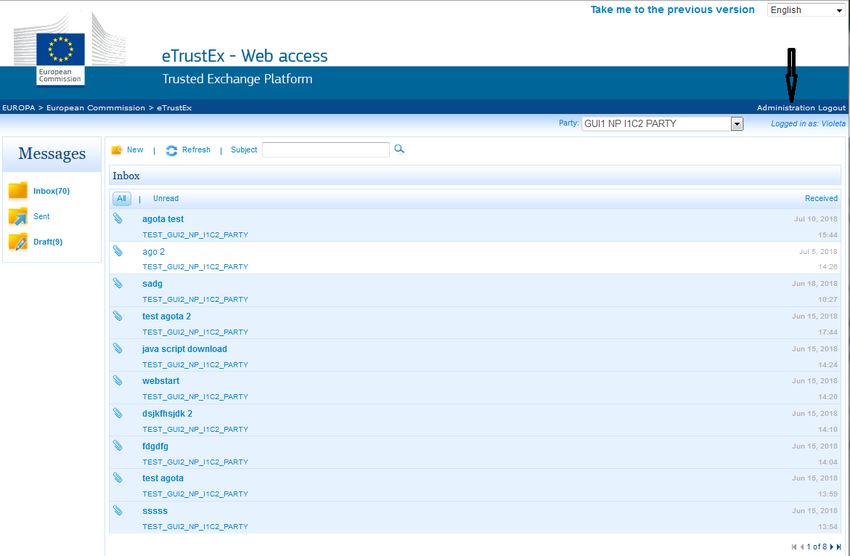
Task: Open Draft(9) folder link
Action: click(48, 242)
